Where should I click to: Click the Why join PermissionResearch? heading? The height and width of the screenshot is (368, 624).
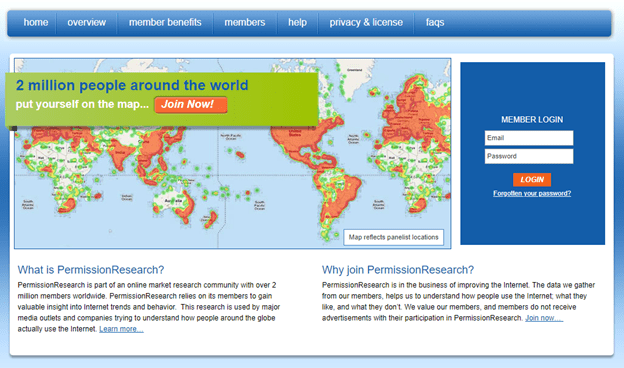(398, 270)
